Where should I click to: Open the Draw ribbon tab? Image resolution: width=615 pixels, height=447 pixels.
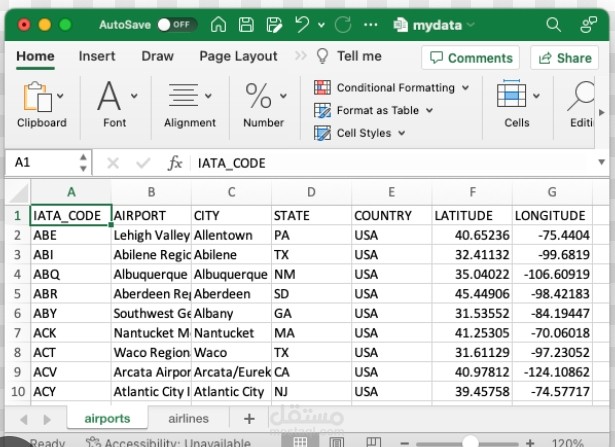[x=157, y=56]
